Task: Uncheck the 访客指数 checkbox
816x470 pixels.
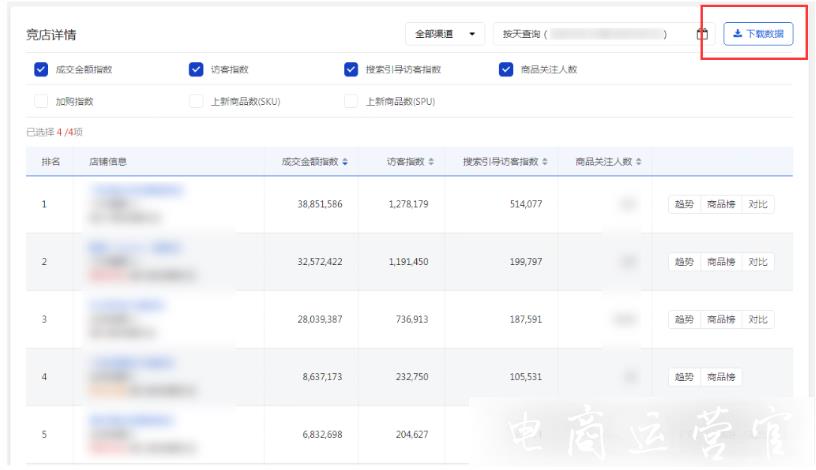Action: click(x=196, y=70)
